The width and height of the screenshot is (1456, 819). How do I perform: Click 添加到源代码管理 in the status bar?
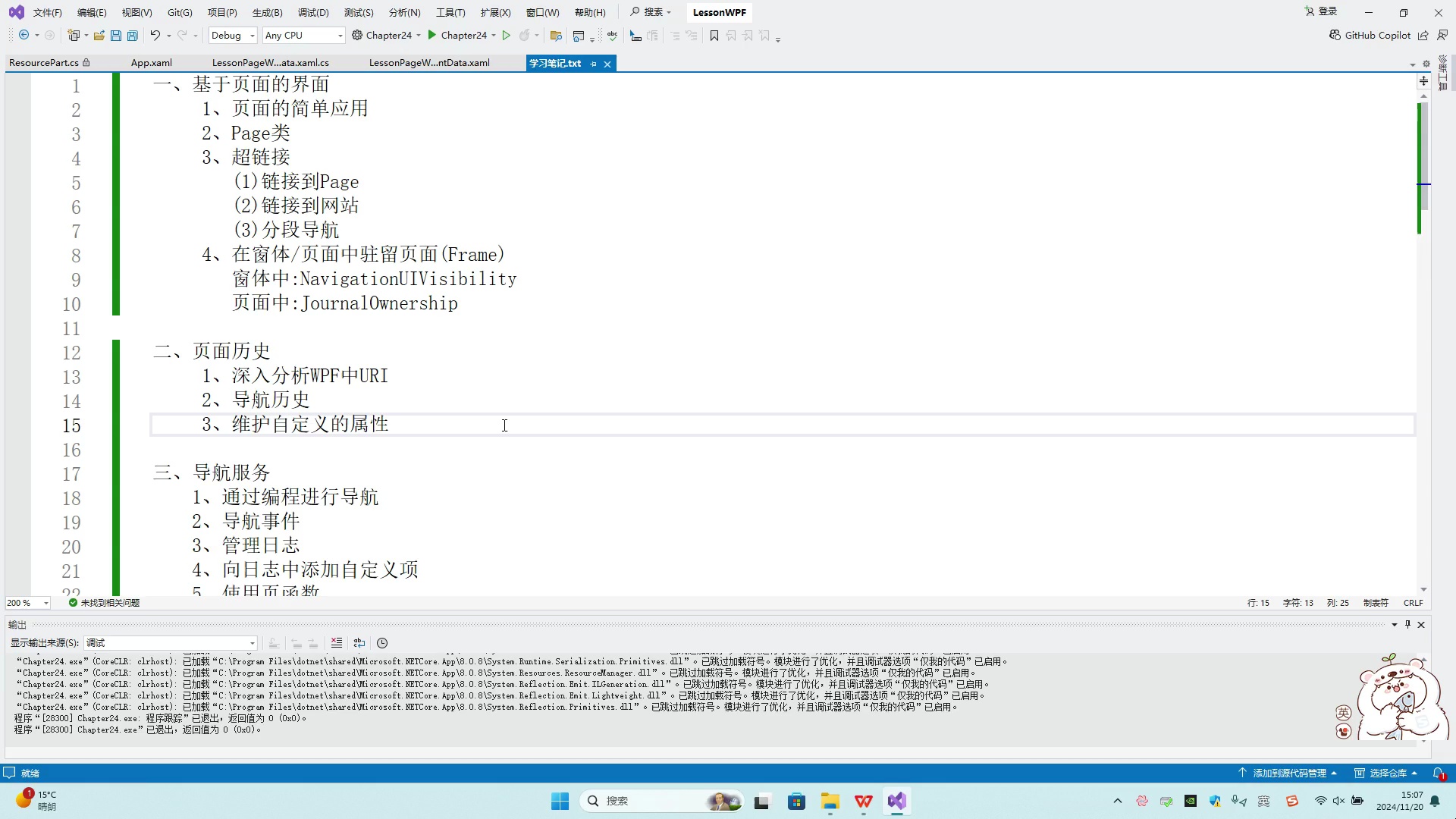pos(1291,772)
